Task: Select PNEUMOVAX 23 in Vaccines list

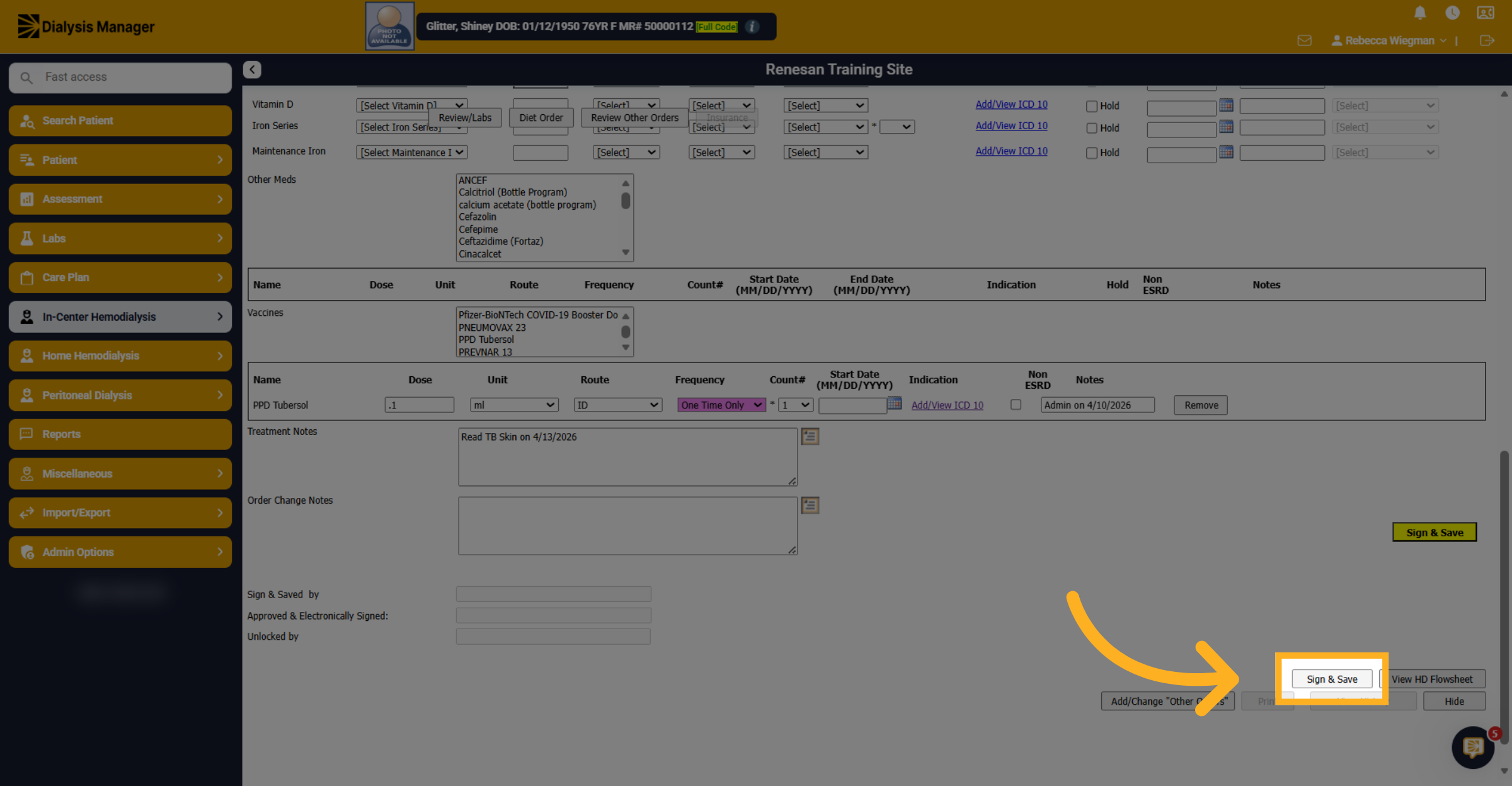Action: point(539,327)
